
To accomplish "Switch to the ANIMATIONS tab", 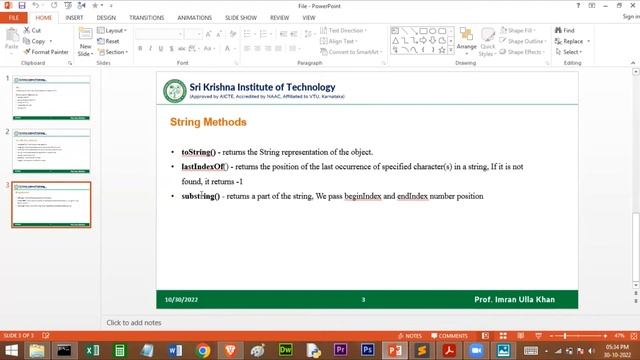I will (x=194, y=18).
